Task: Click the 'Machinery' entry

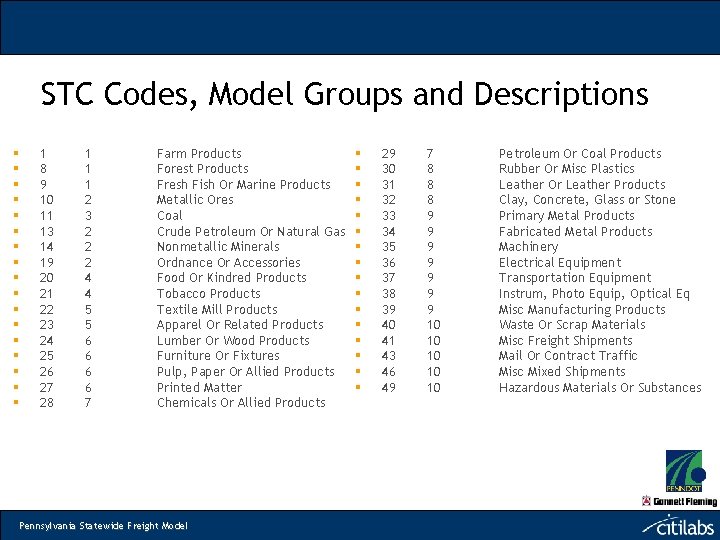Action: pyautogui.click(x=528, y=247)
